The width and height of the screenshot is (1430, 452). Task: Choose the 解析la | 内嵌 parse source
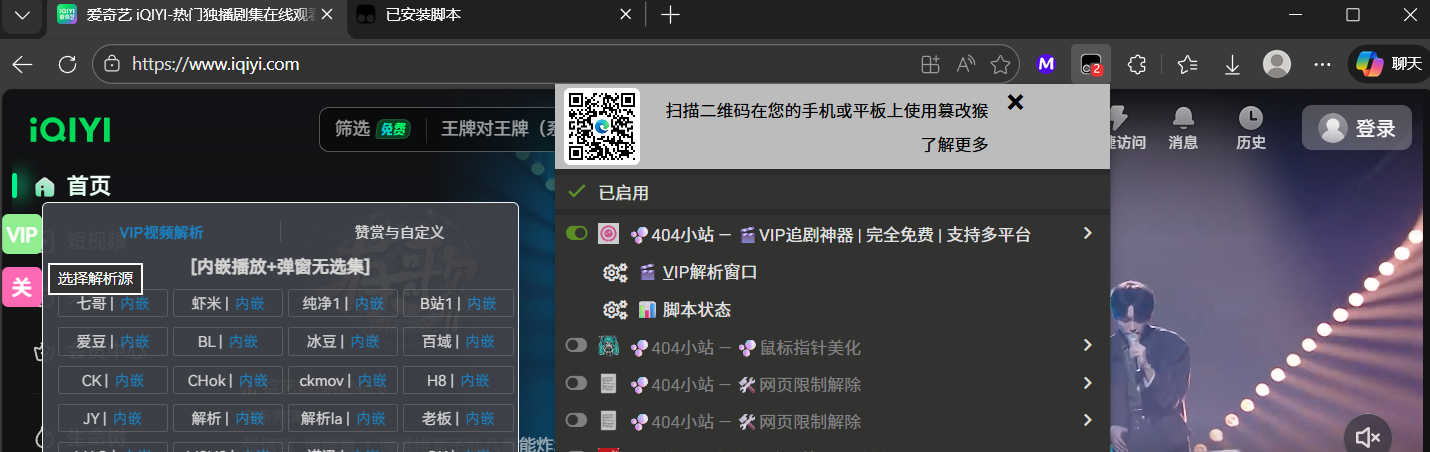coord(343,418)
